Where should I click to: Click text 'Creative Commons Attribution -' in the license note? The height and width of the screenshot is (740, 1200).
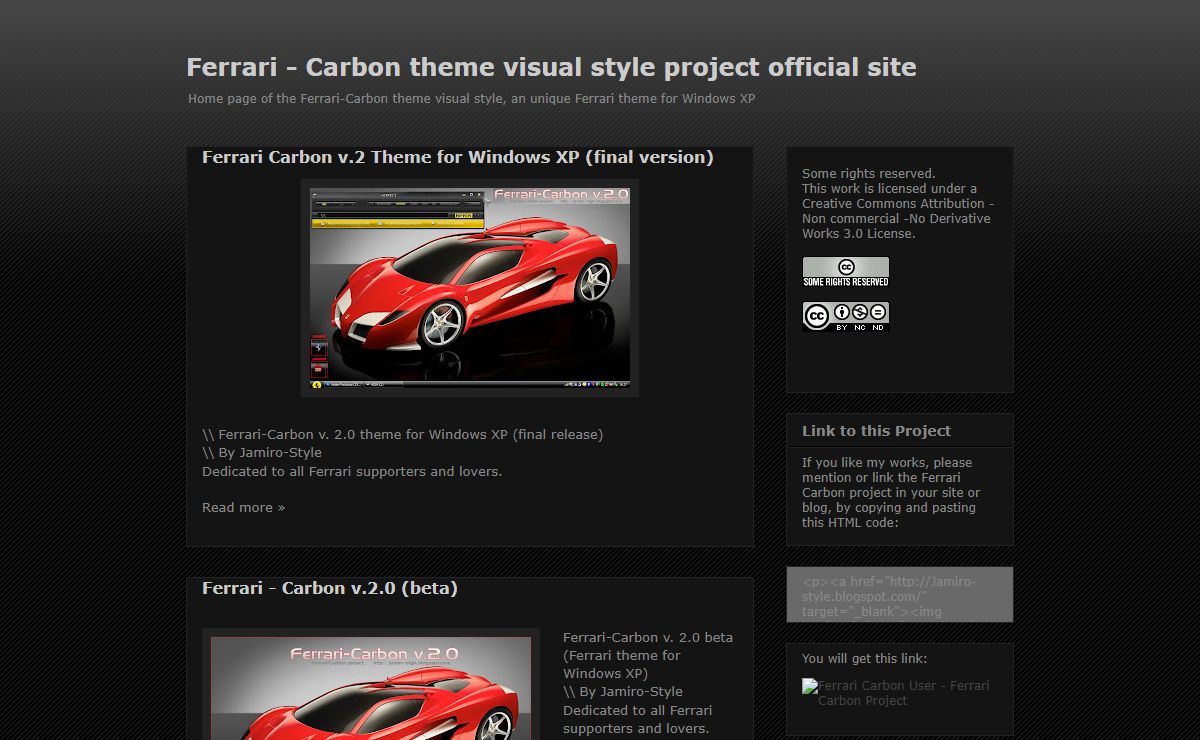click(x=898, y=203)
